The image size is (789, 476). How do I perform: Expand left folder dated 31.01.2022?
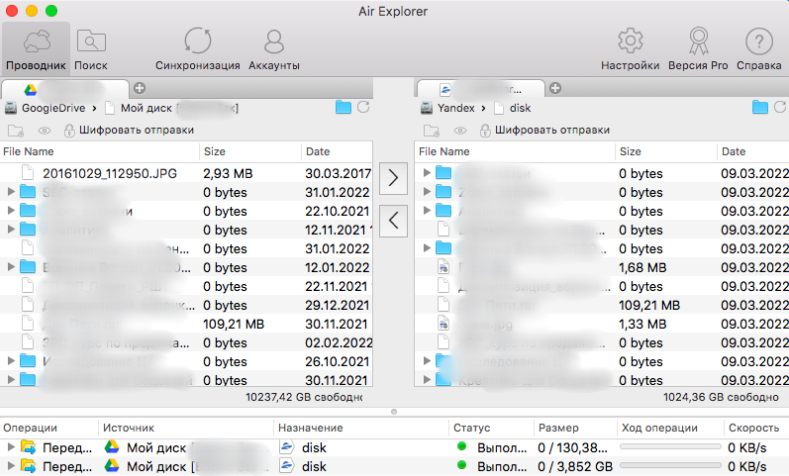[x=11, y=192]
